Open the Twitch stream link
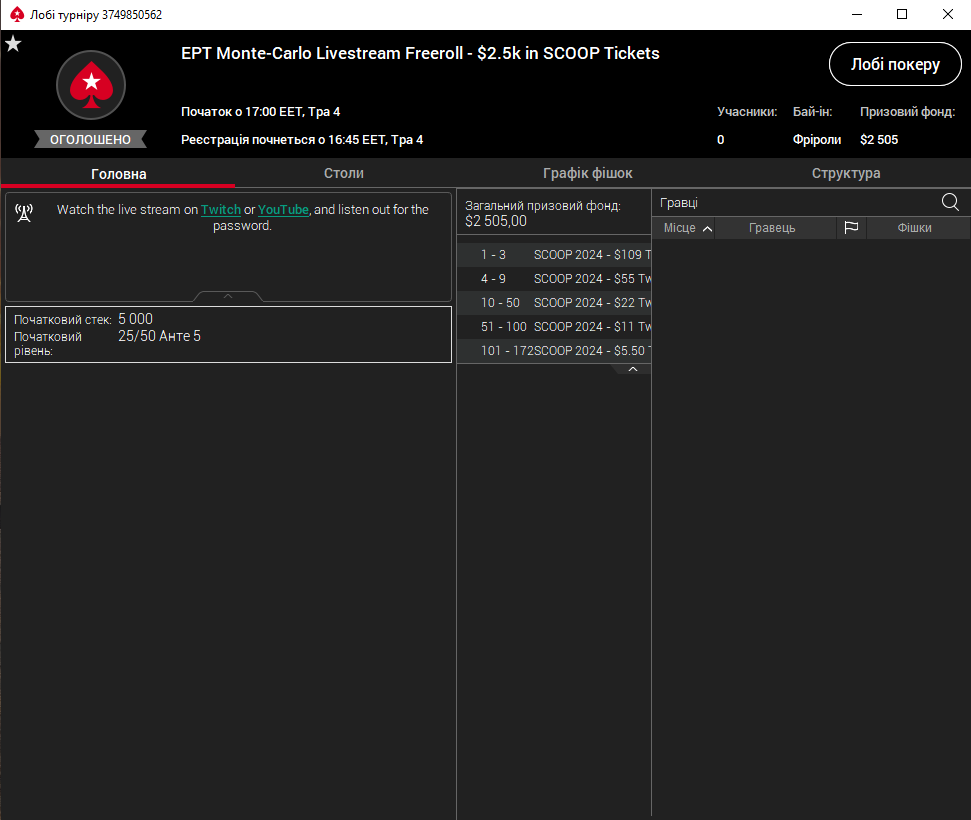The image size is (971, 820). click(220, 209)
